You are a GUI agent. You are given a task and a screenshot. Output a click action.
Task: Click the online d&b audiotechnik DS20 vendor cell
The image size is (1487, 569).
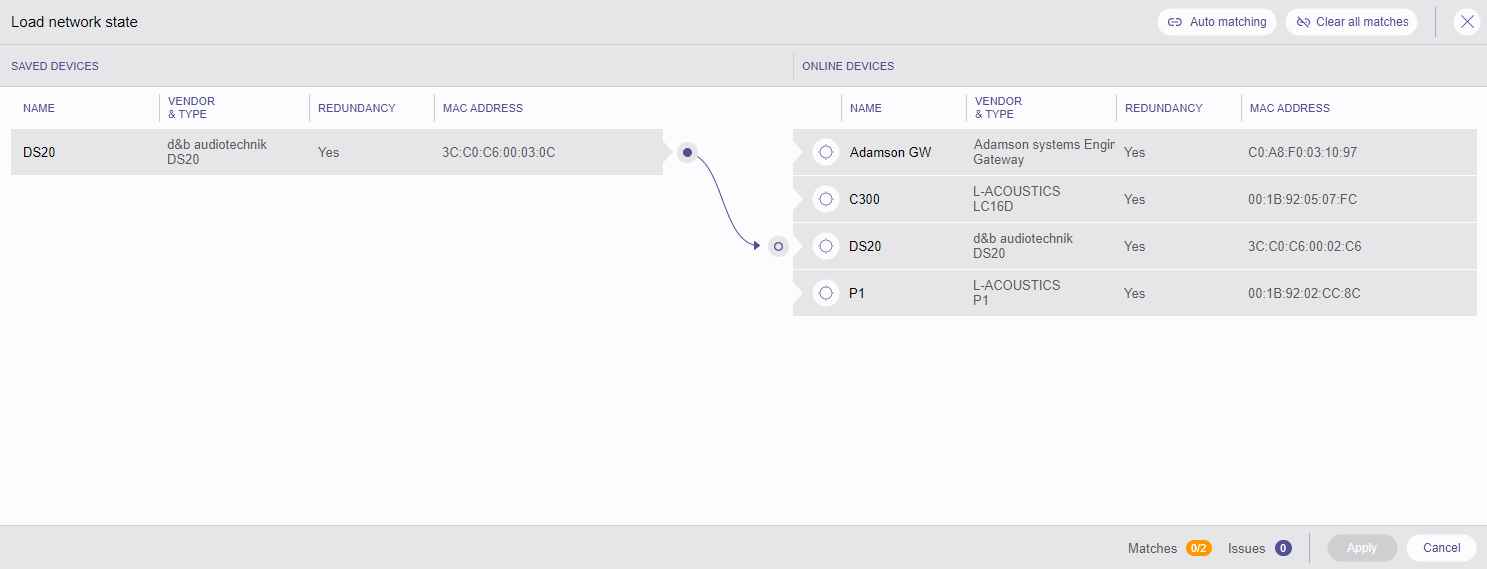[1023, 246]
